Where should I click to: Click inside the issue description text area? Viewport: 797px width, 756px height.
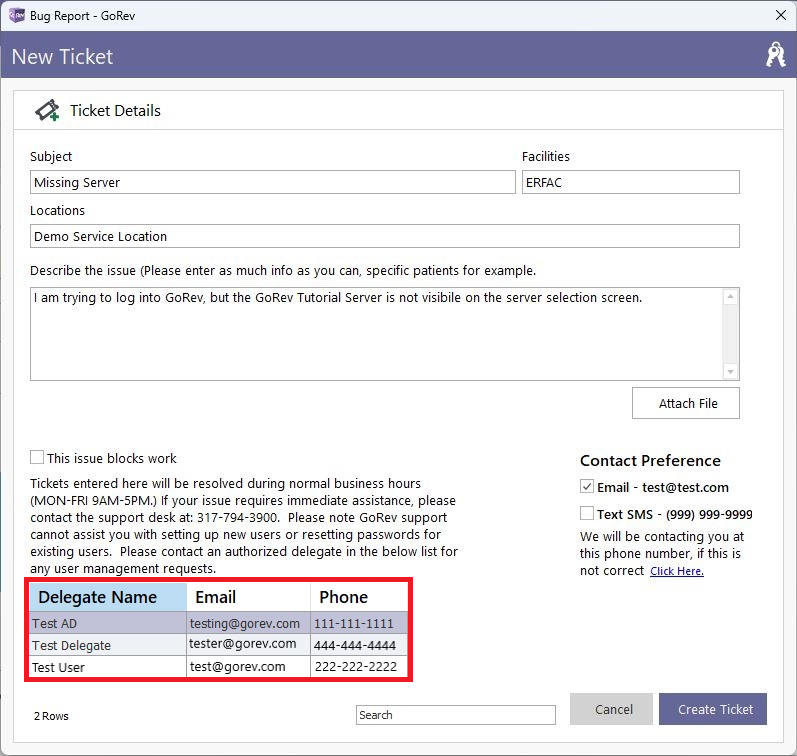[x=376, y=334]
